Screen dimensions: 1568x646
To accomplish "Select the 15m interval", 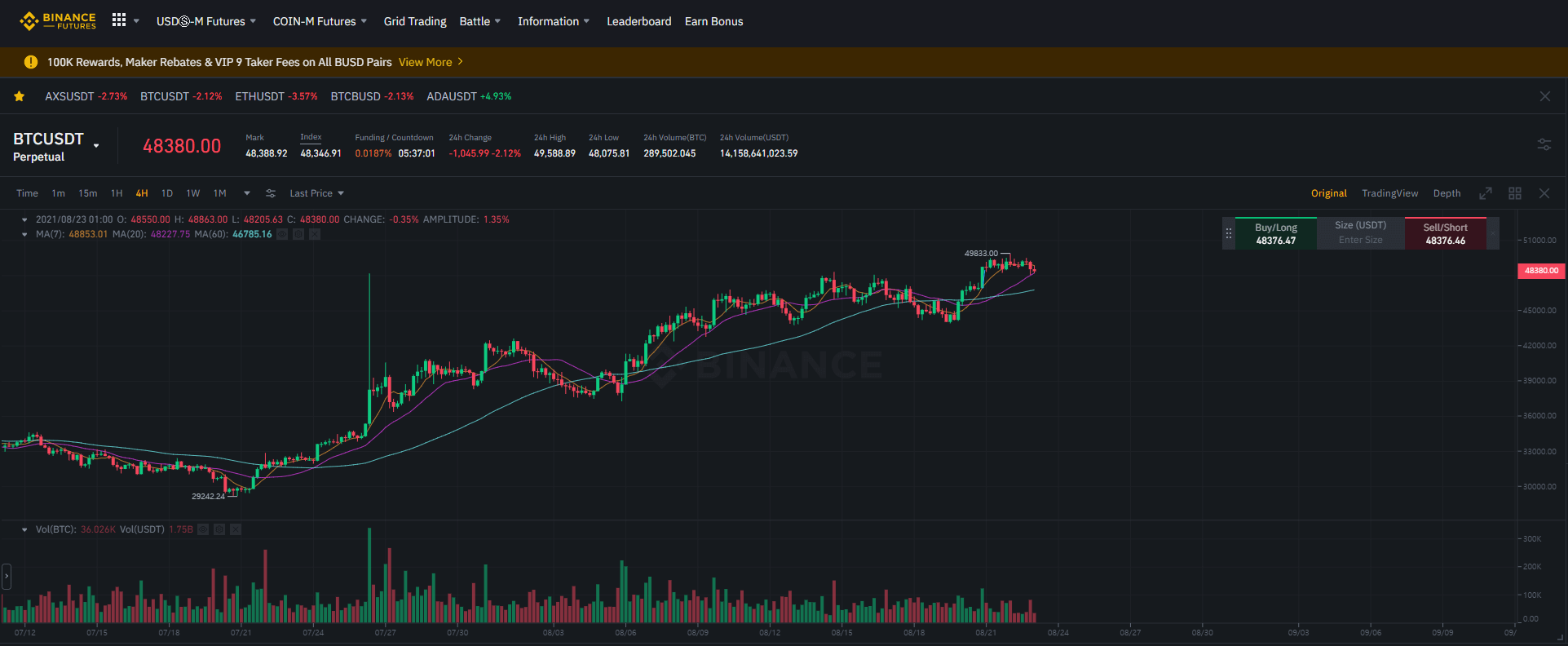I will tap(88, 193).
